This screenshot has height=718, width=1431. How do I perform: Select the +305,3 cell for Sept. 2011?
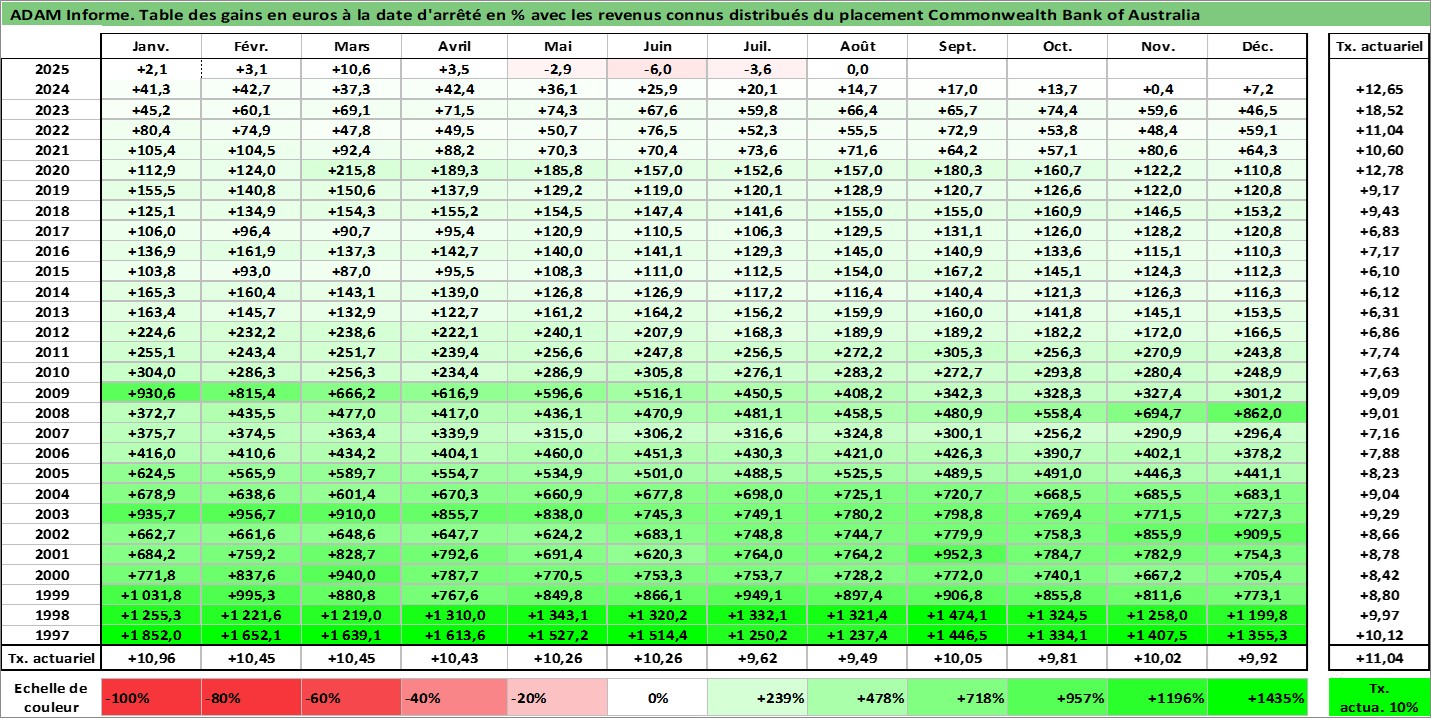[x=958, y=352]
